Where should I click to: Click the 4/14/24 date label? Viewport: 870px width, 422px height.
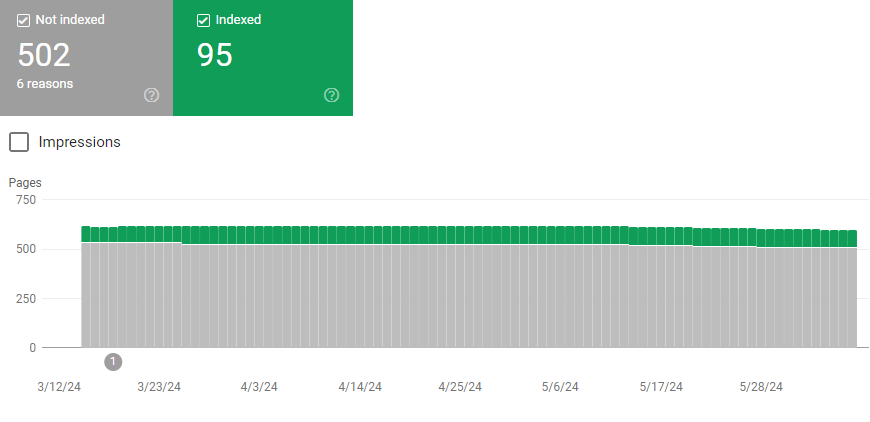(360, 387)
